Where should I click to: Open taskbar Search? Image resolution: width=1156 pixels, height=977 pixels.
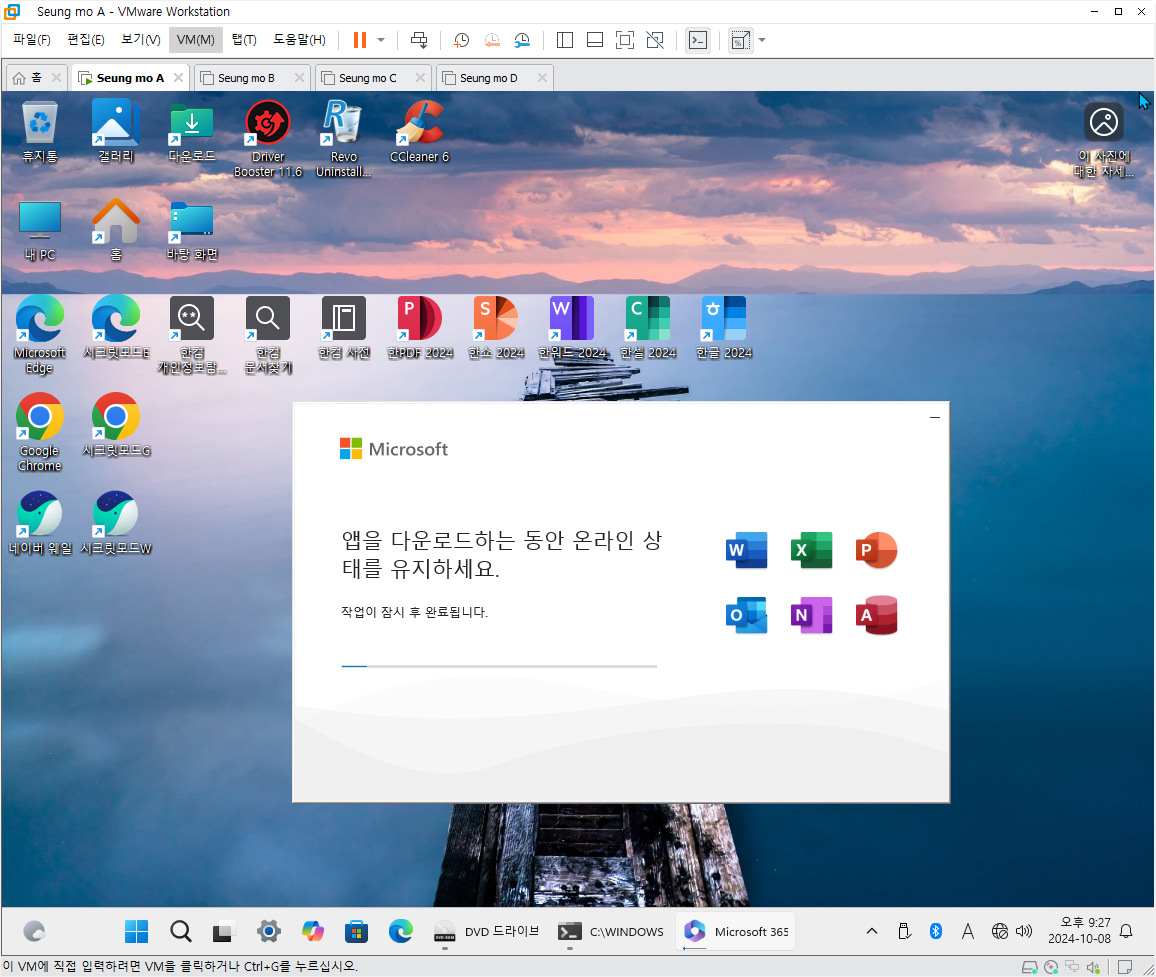click(x=181, y=931)
